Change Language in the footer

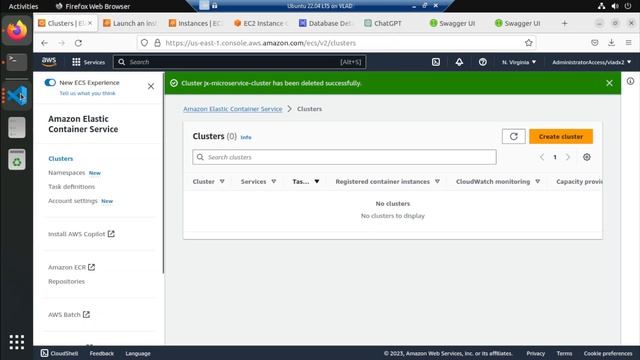tap(138, 353)
